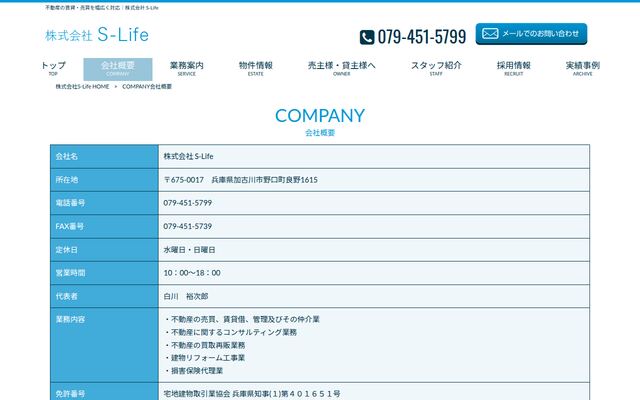The width and height of the screenshot is (640, 400).
Task: Click 株式会社 S-Life table value
Action: [188, 156]
